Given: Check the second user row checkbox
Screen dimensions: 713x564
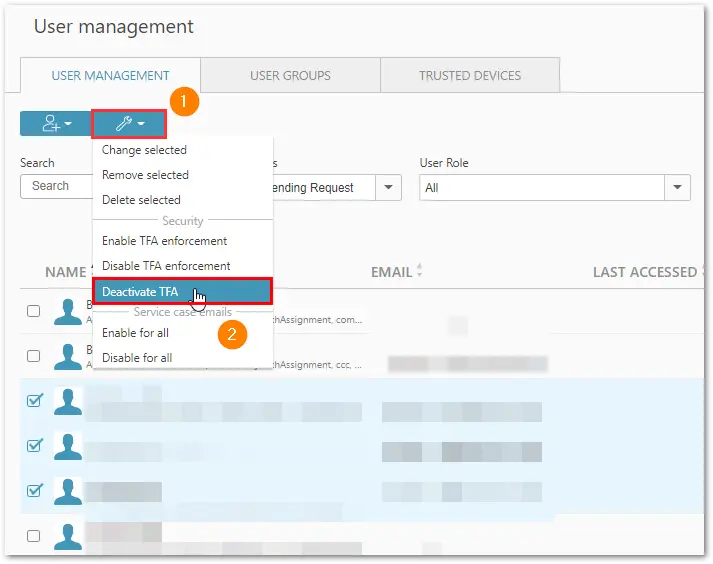Looking at the screenshot, I should pyautogui.click(x=34, y=356).
